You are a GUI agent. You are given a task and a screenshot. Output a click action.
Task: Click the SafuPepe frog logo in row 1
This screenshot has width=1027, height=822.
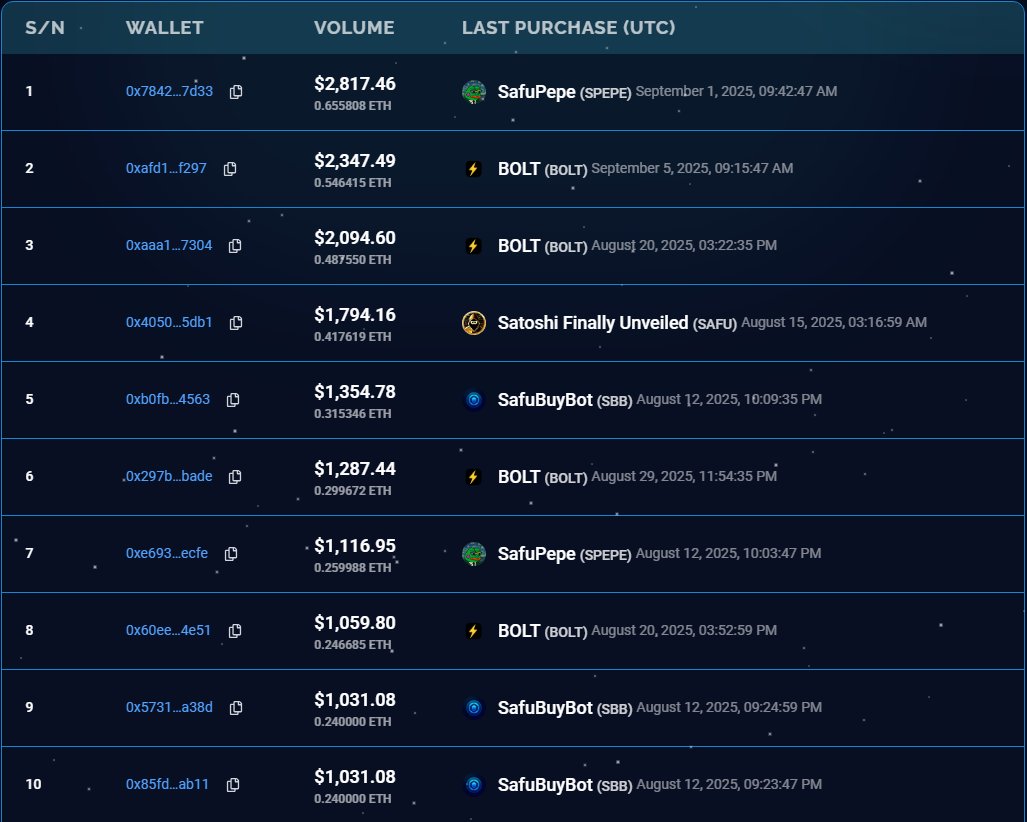473,91
